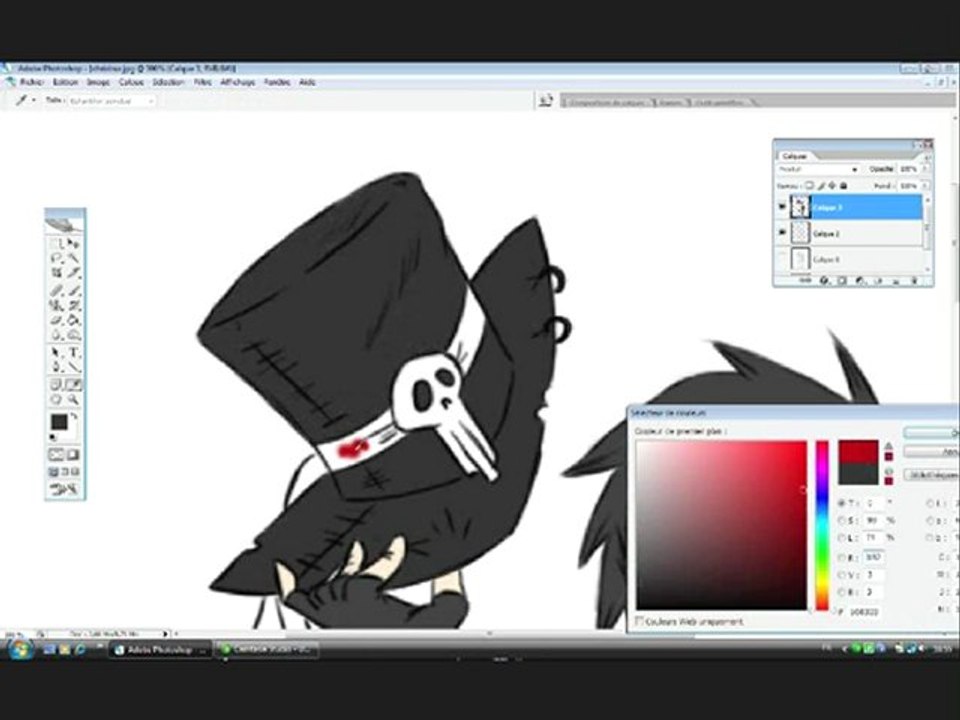Click the swap foreground/background colors arrow
The image size is (960, 720).
coord(74,417)
